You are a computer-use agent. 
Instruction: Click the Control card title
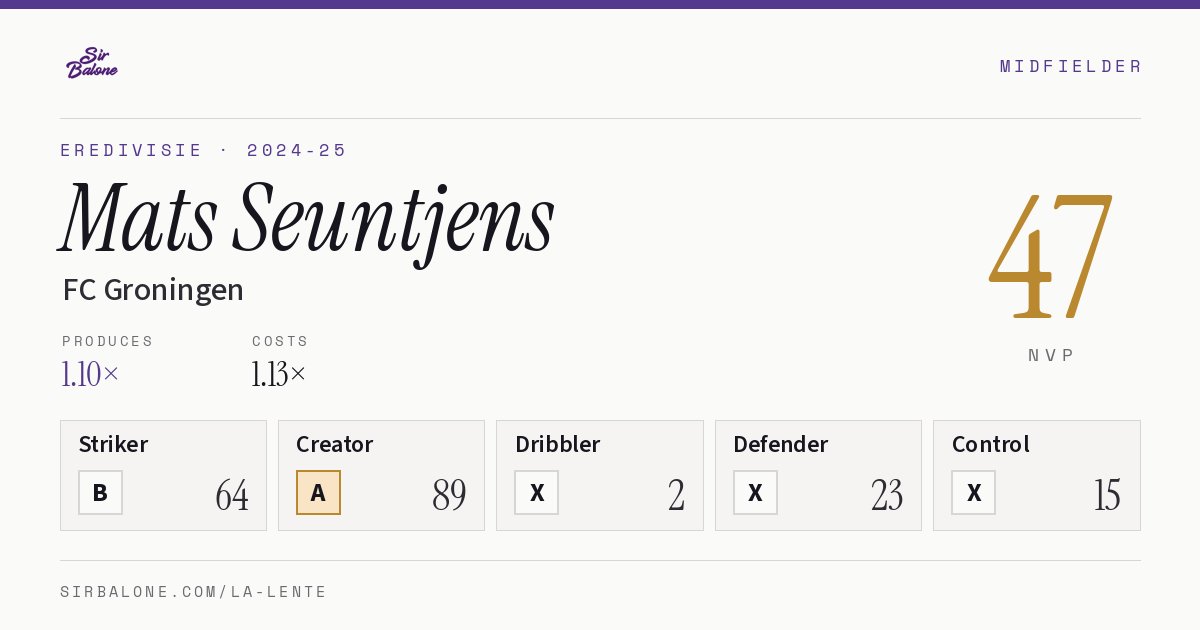pos(991,444)
